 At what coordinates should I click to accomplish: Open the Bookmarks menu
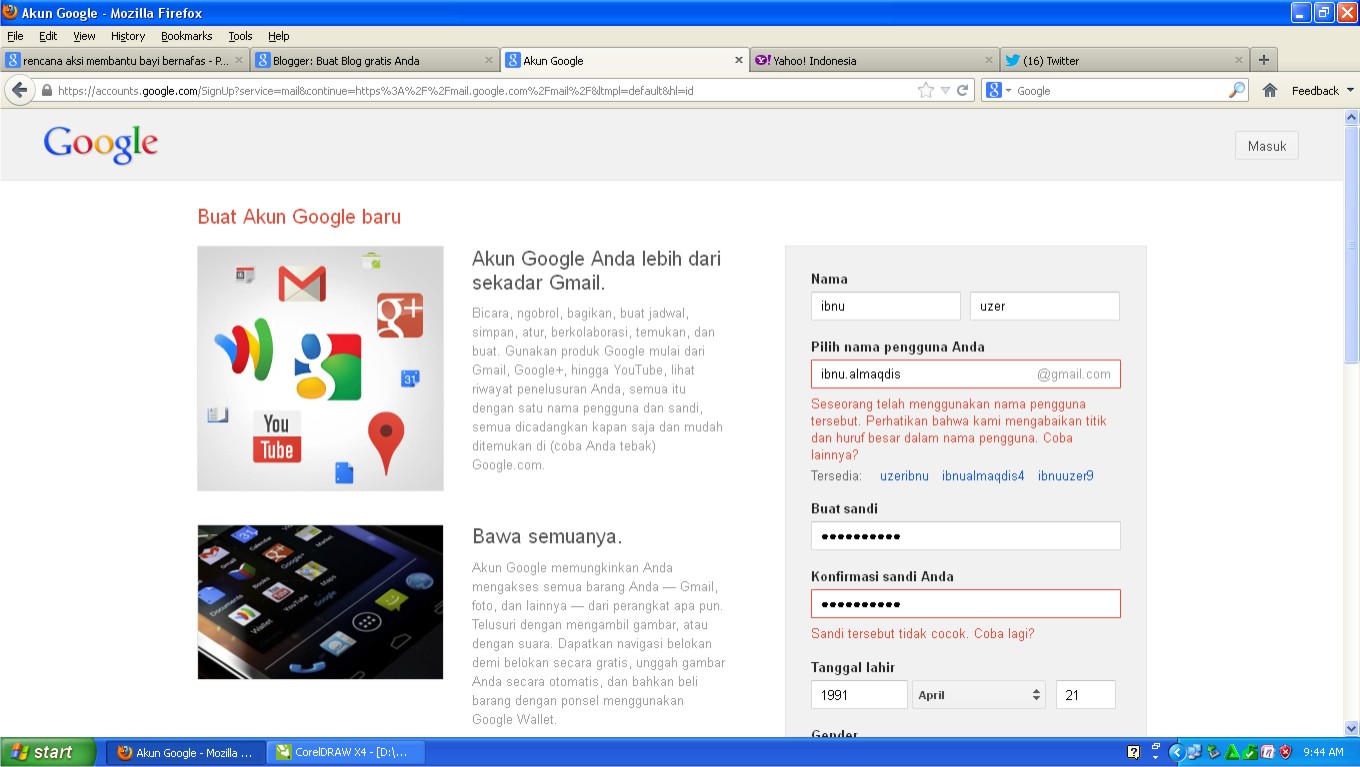tap(186, 36)
